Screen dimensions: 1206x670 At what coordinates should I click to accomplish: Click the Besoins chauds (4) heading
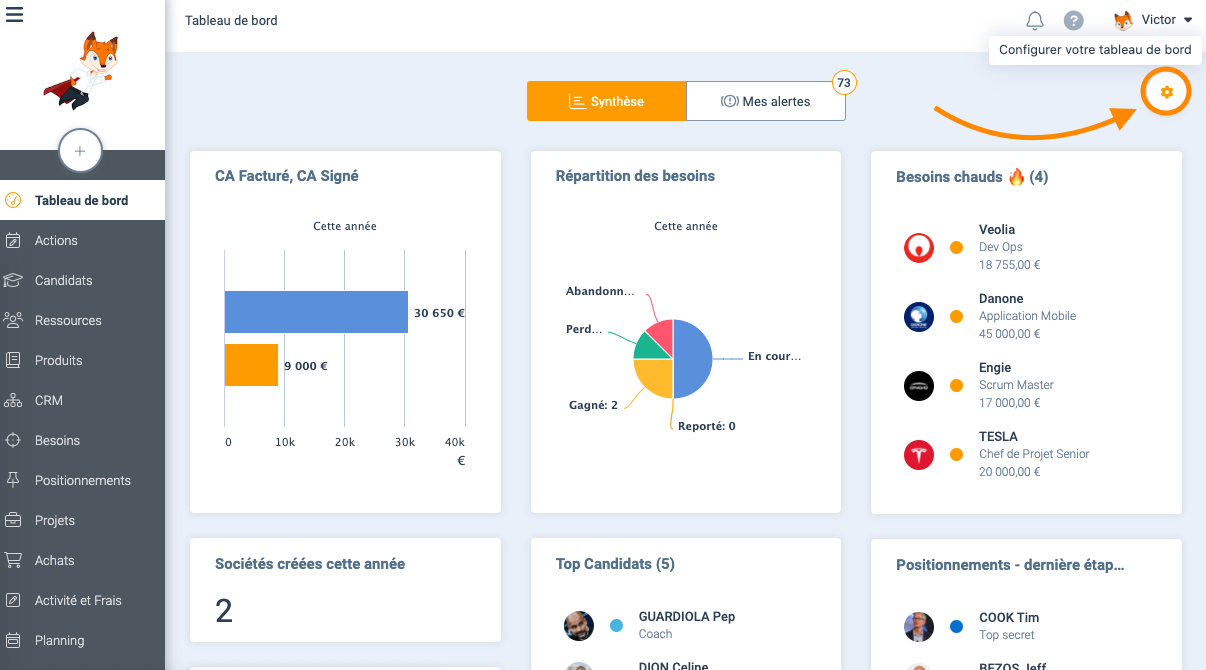(x=972, y=177)
